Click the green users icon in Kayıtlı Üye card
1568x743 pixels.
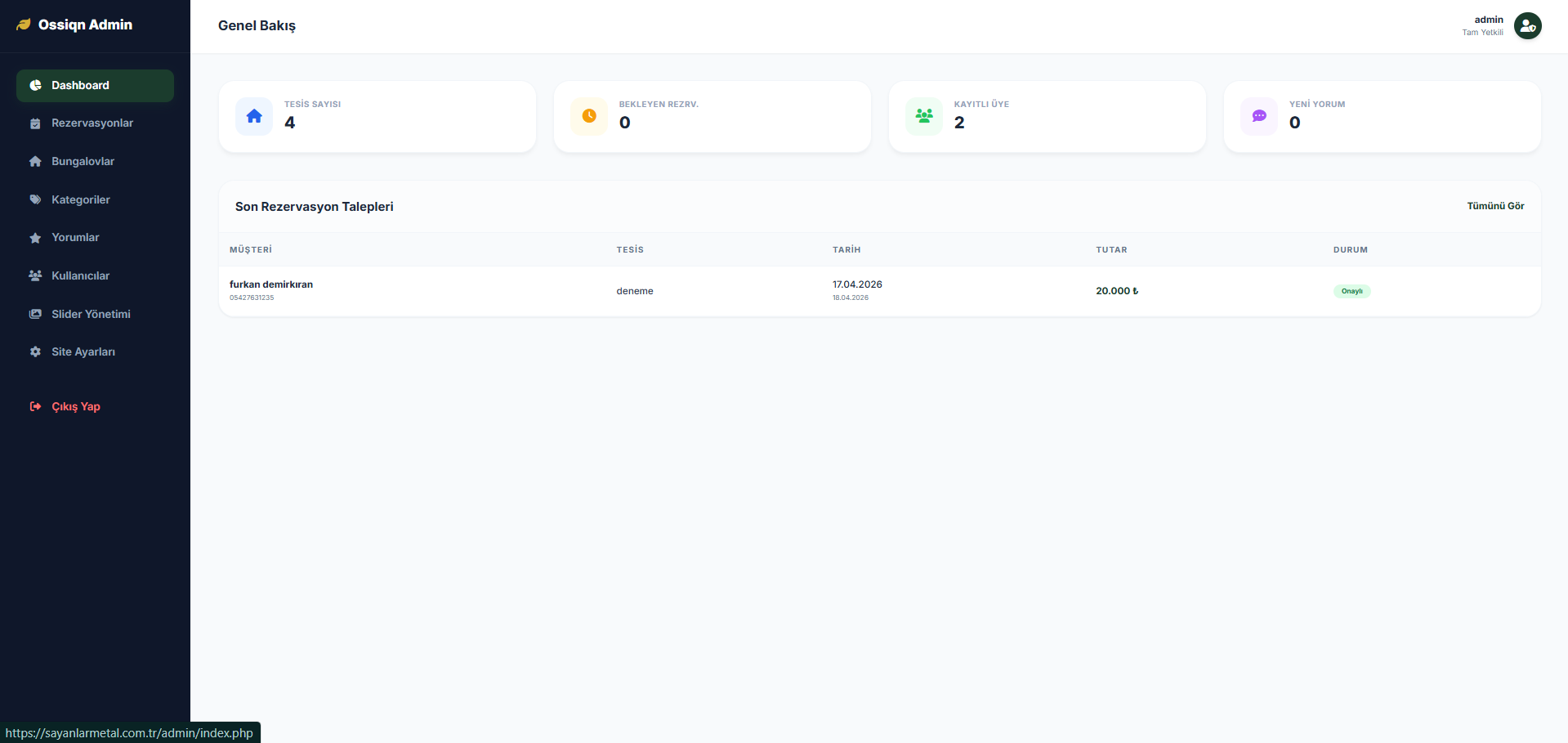[924, 116]
